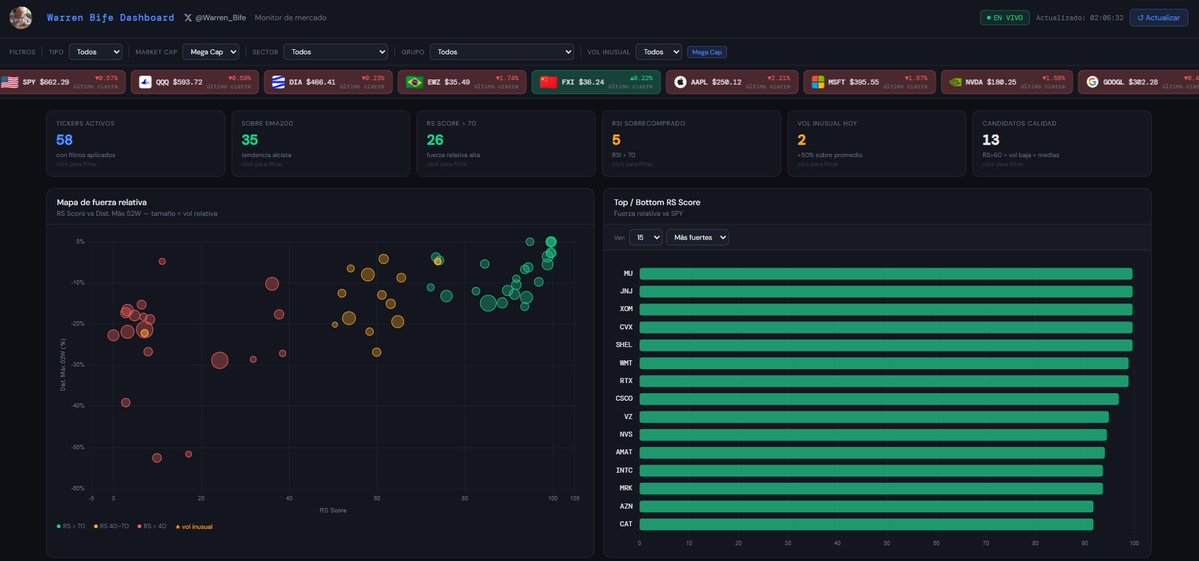Image resolution: width=1199 pixels, height=561 pixels.
Task: Click the EN VIVO live status badge
Action: pyautogui.click(x=1005, y=18)
